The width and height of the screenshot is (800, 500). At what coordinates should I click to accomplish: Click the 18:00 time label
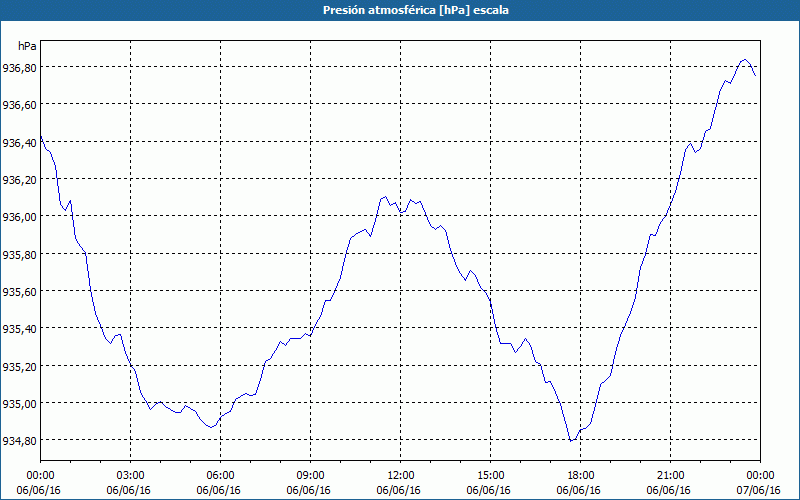[x=581, y=476]
